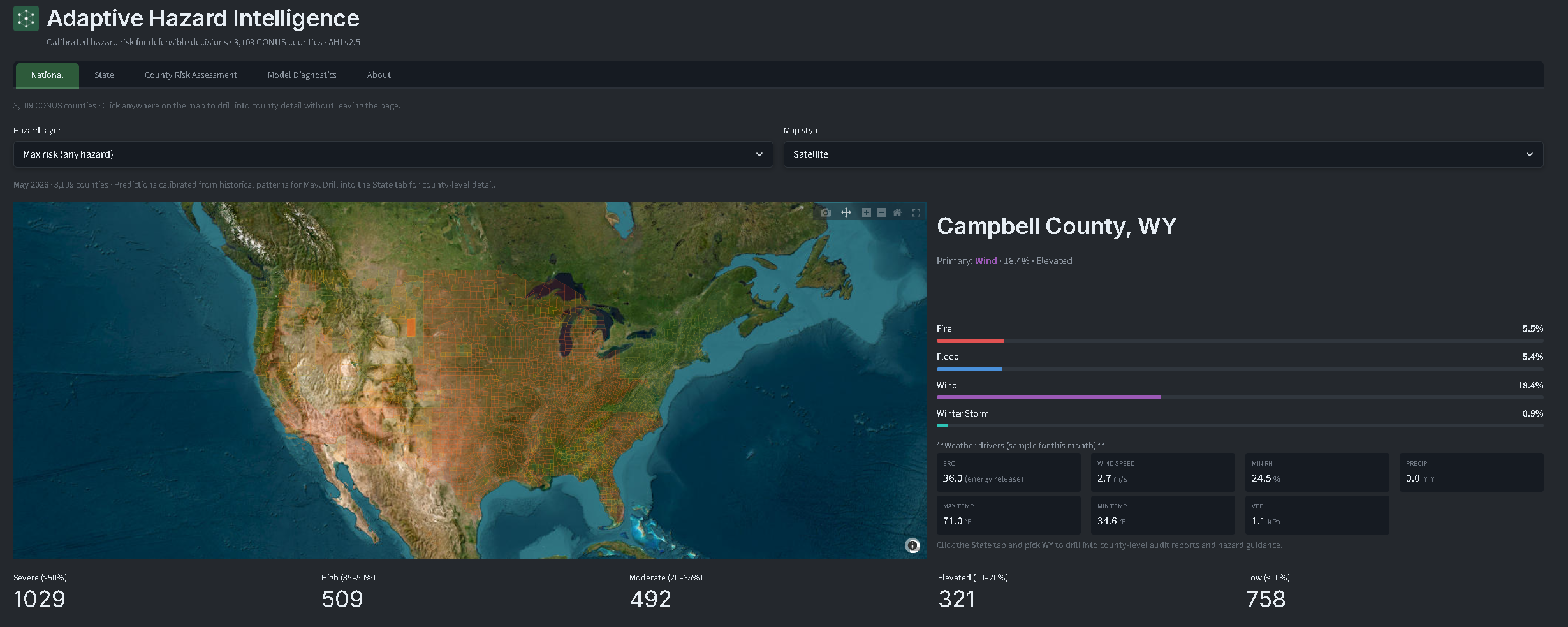Open the Model Diagnostics tab
Screen dimensions: 1568x627
point(302,75)
